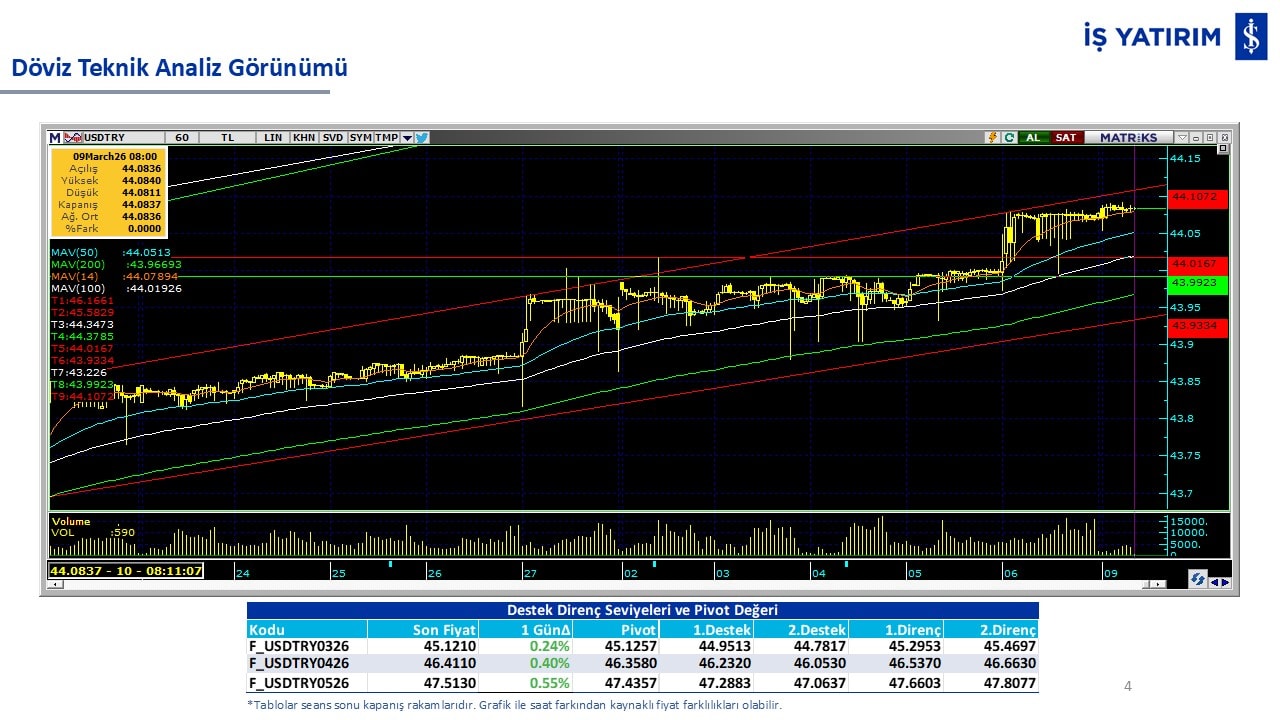The image size is (1280, 720).
Task: Expand the dropdown arrow next to TMP
Action: click(407, 138)
